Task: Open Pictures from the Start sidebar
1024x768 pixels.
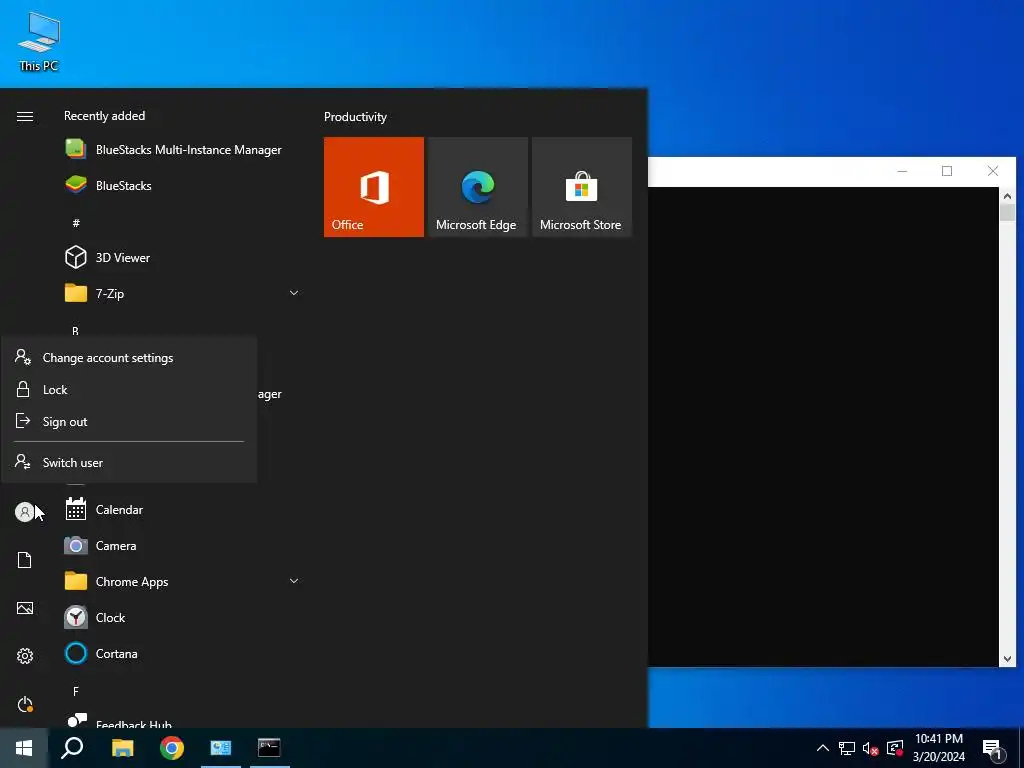Action: point(24,608)
